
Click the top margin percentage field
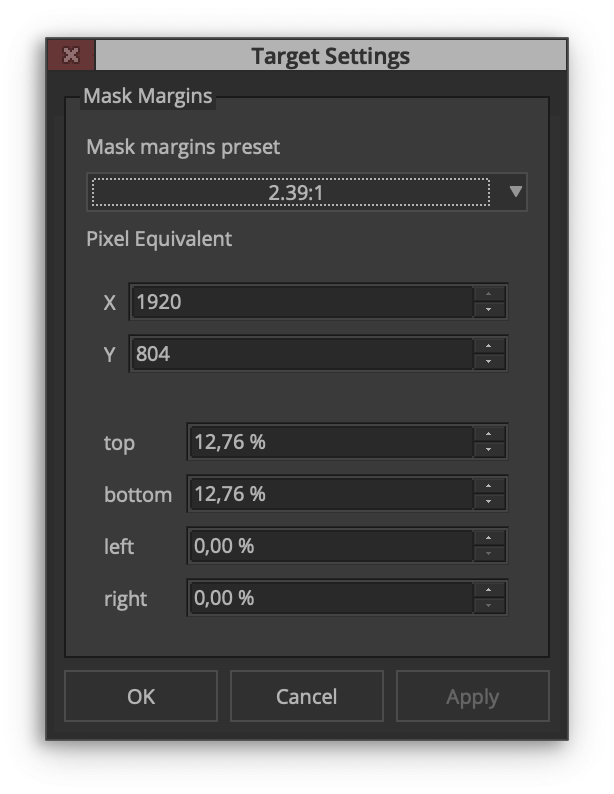(x=329, y=442)
